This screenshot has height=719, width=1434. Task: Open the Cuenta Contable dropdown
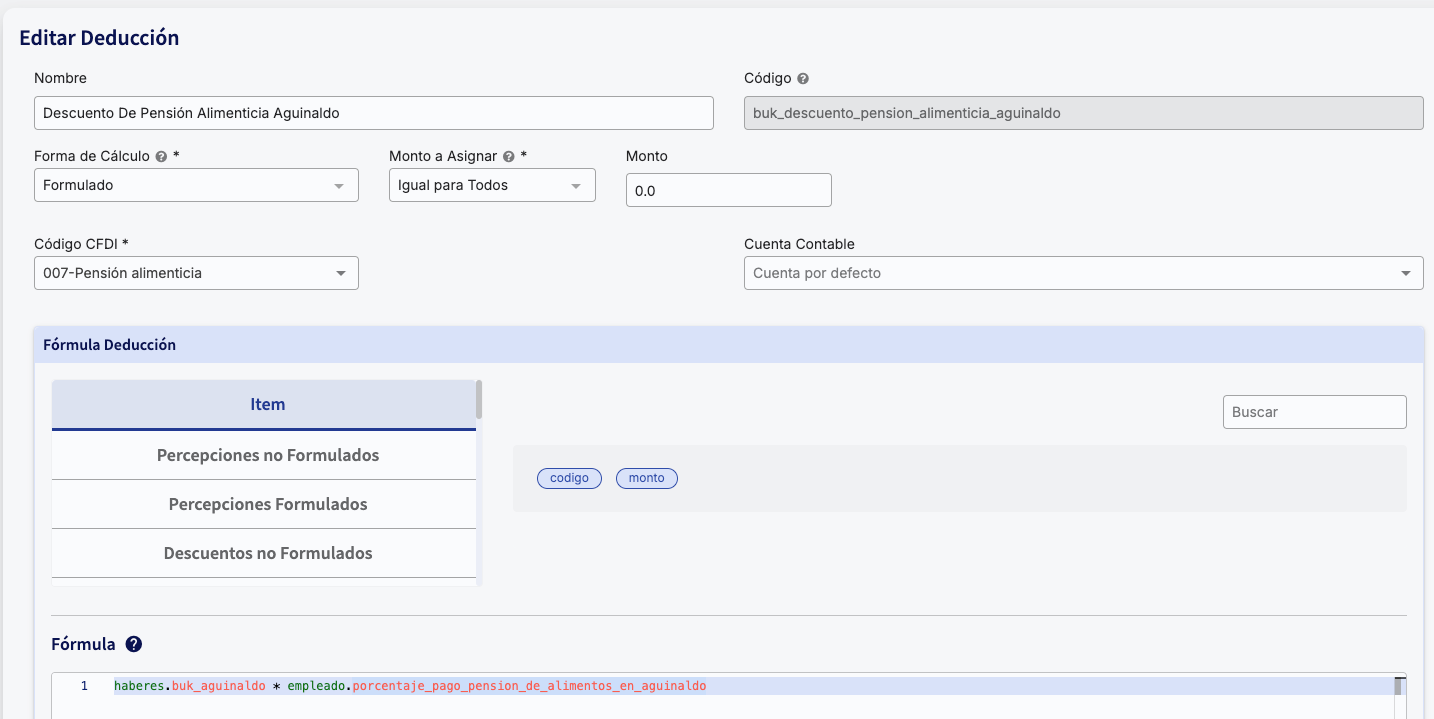tap(1083, 273)
